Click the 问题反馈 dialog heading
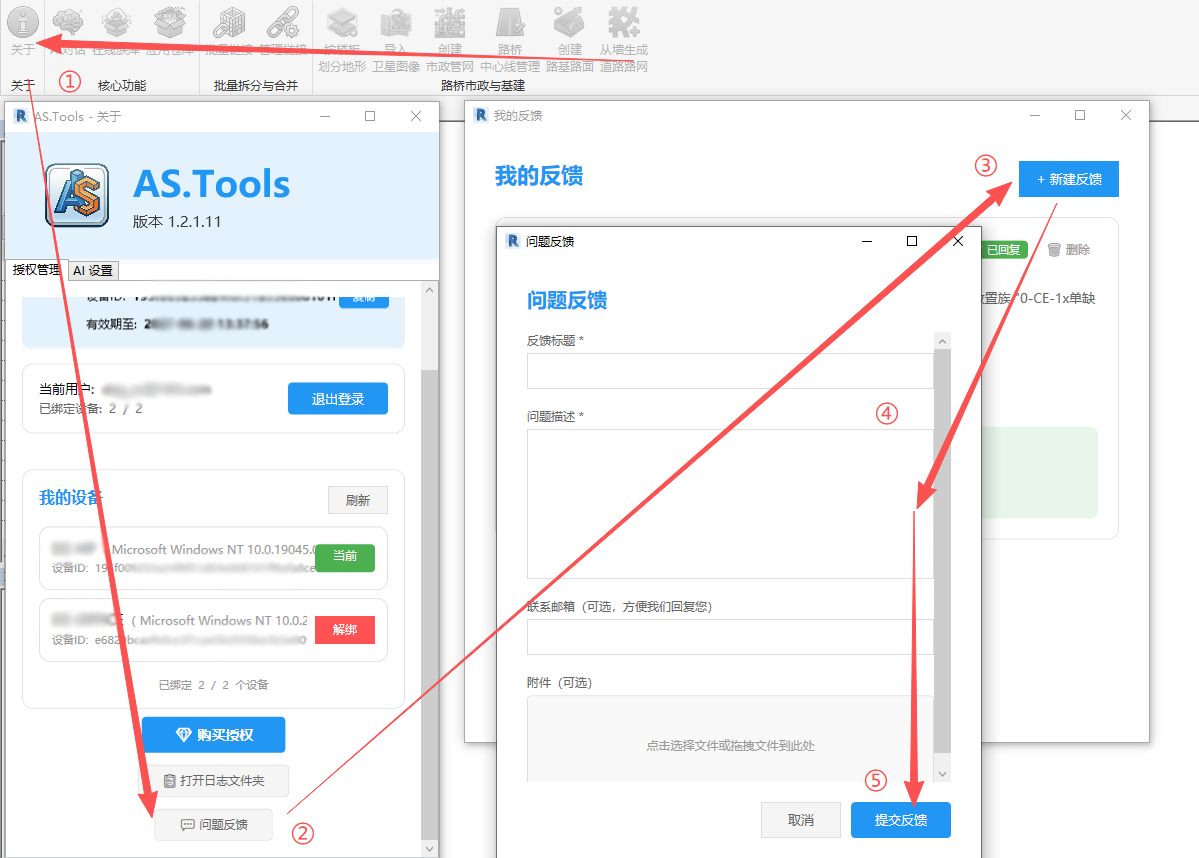1199x858 pixels. 567,301
